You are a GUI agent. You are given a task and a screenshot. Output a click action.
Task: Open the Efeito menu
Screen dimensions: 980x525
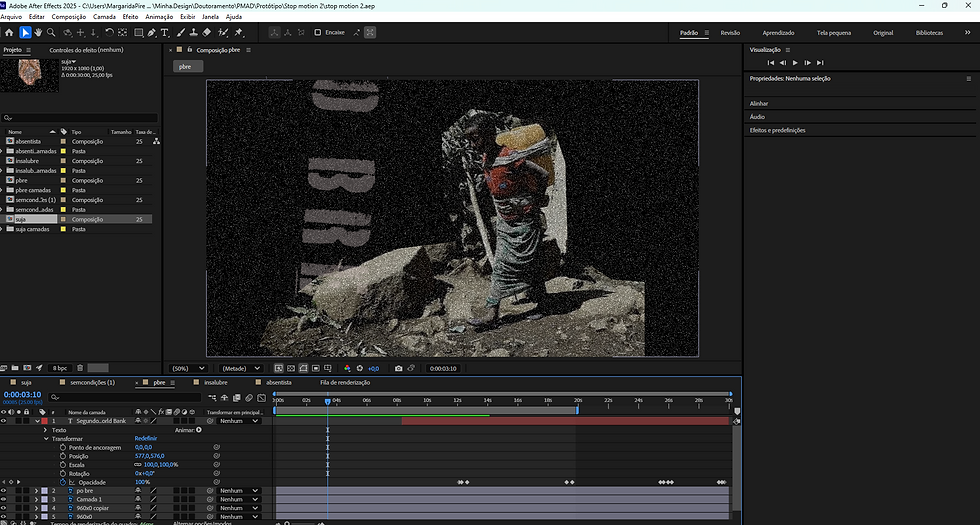131,17
